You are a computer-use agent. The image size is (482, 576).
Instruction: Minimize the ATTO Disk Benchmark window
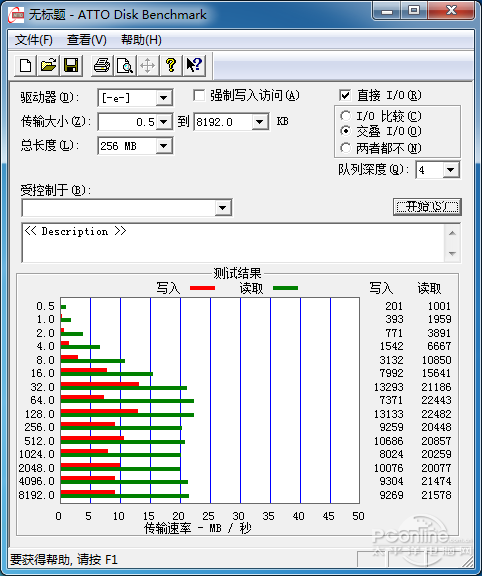(387, 10)
